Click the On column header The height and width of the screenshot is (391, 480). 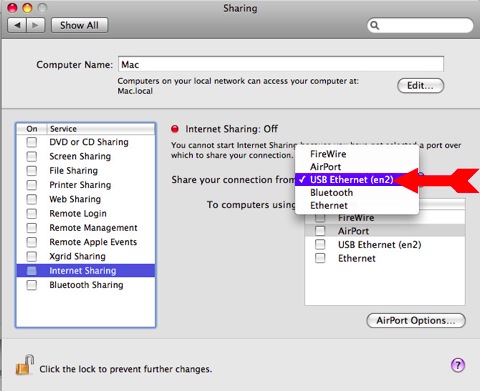coord(32,129)
